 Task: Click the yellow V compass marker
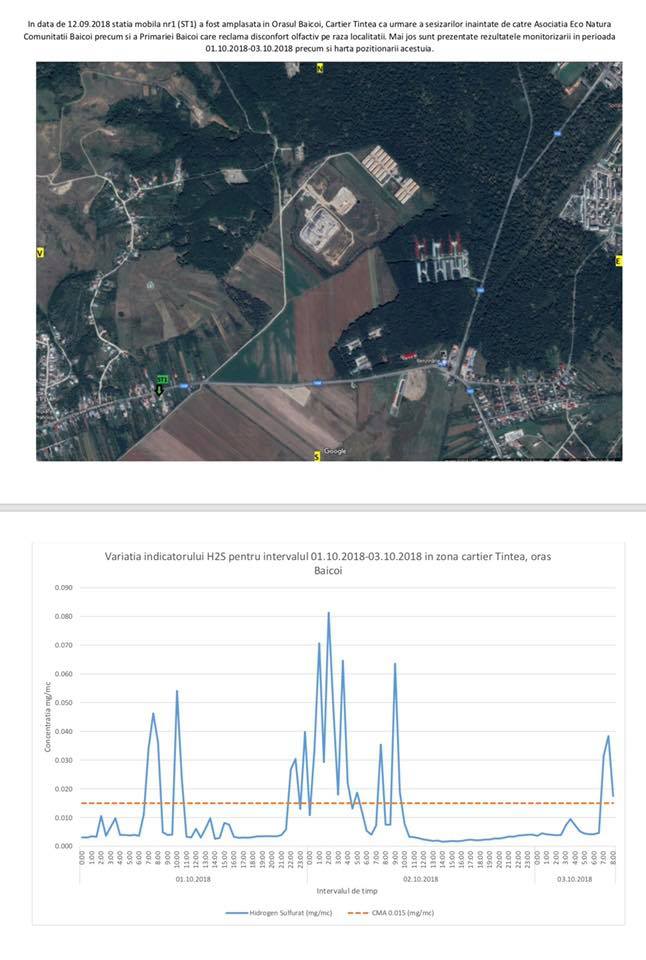pos(40,254)
